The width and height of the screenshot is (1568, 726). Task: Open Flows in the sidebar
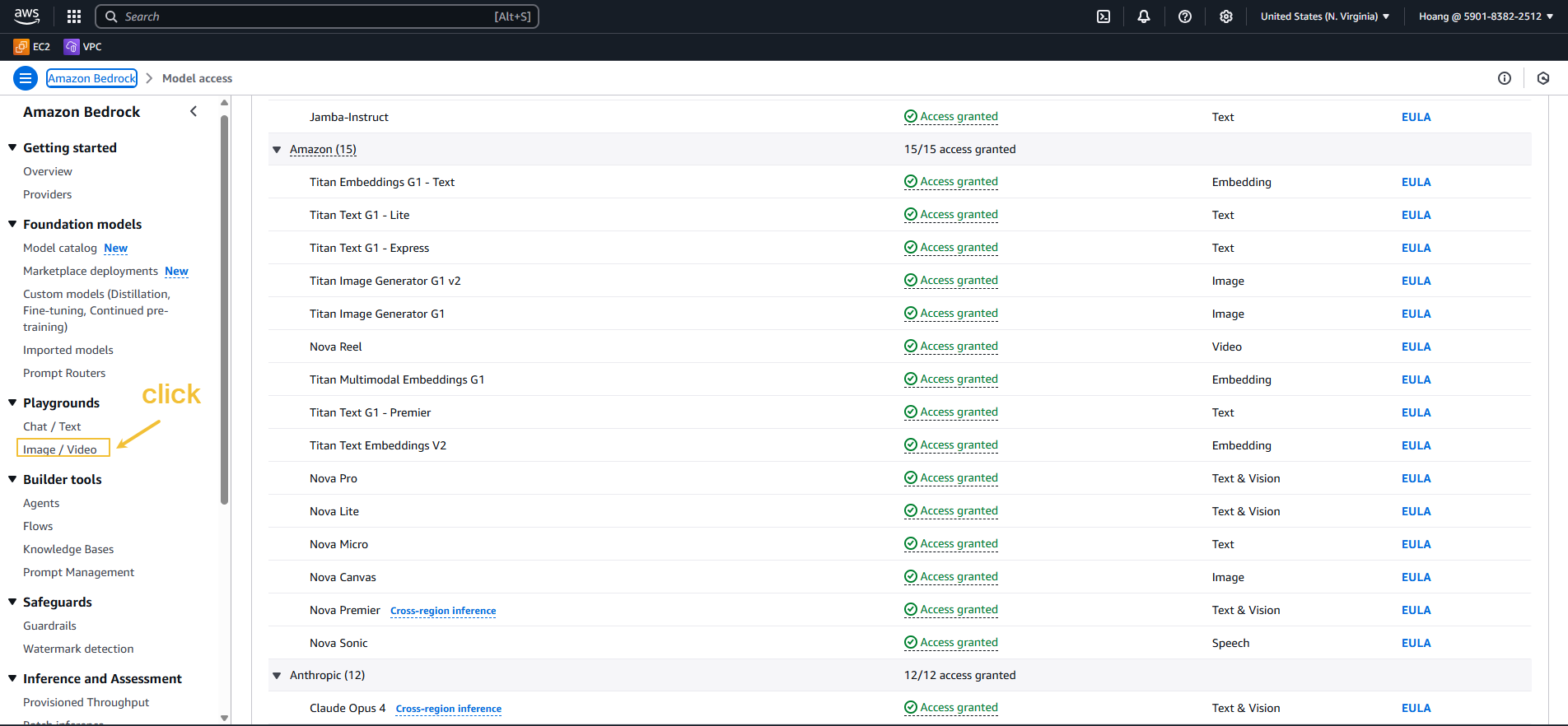38,526
